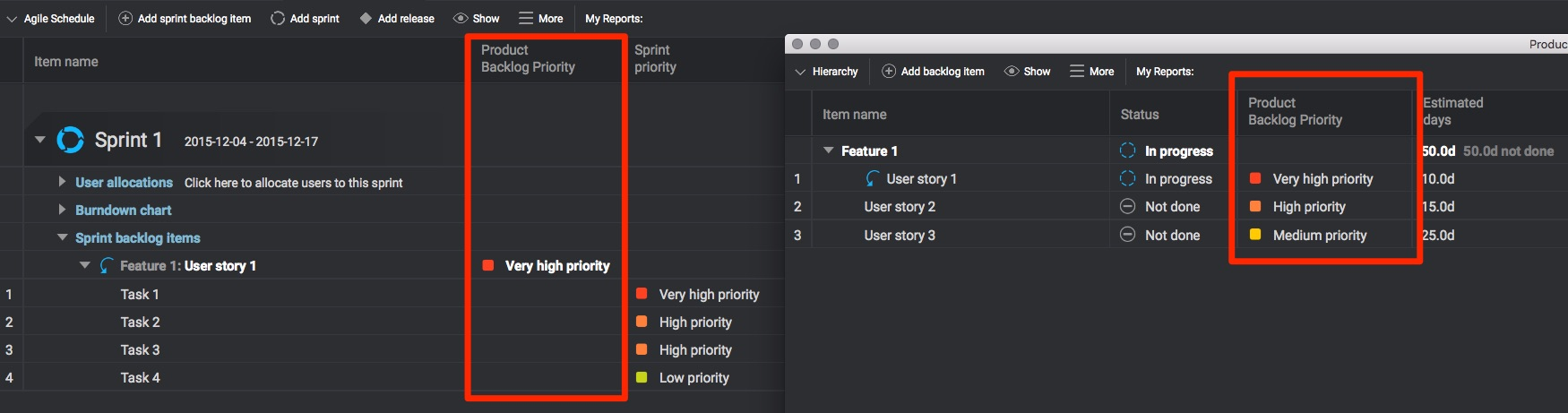The width and height of the screenshot is (1568, 413).
Task: Click the User allocations link
Action: (124, 182)
